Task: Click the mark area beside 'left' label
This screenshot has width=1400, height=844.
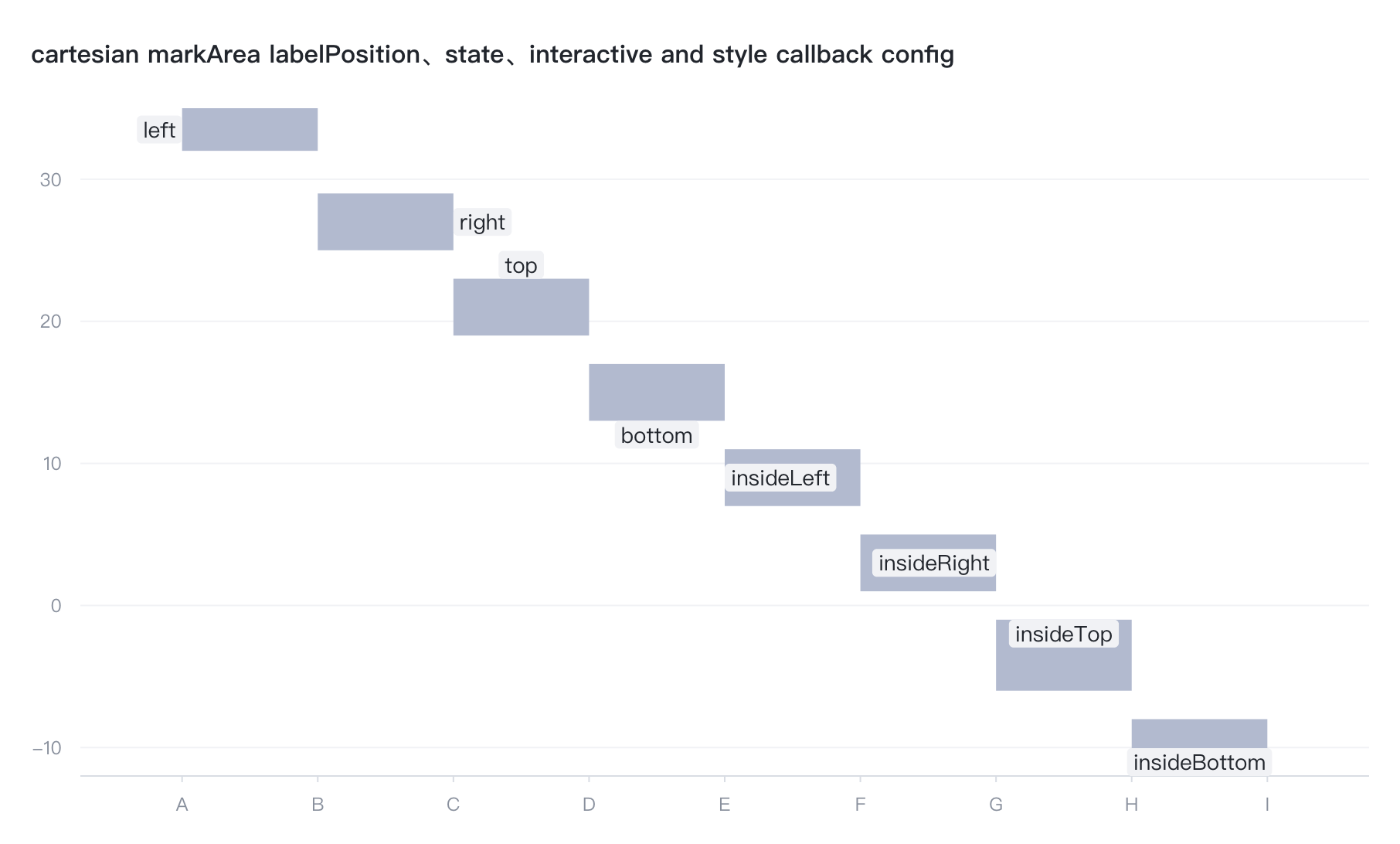Action: (x=250, y=129)
